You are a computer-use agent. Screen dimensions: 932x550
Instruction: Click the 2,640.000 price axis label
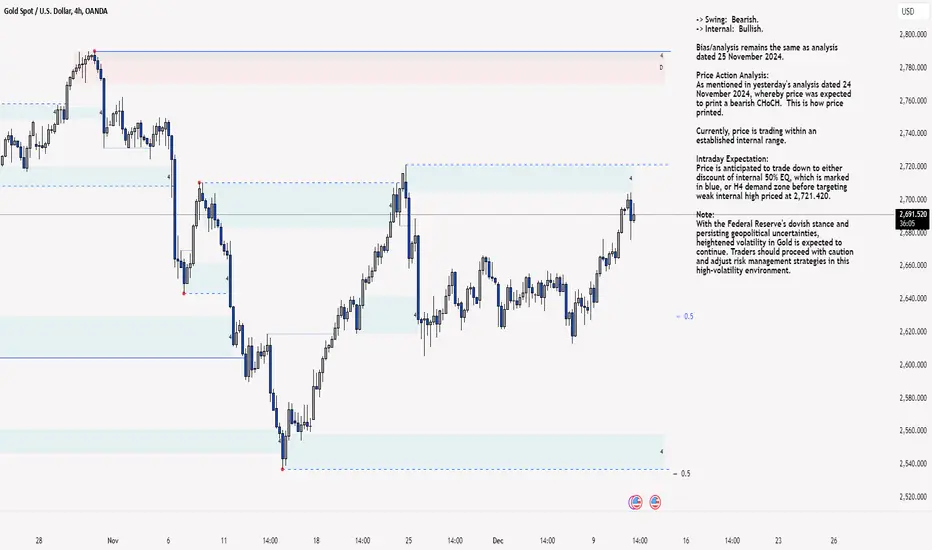(x=912, y=298)
